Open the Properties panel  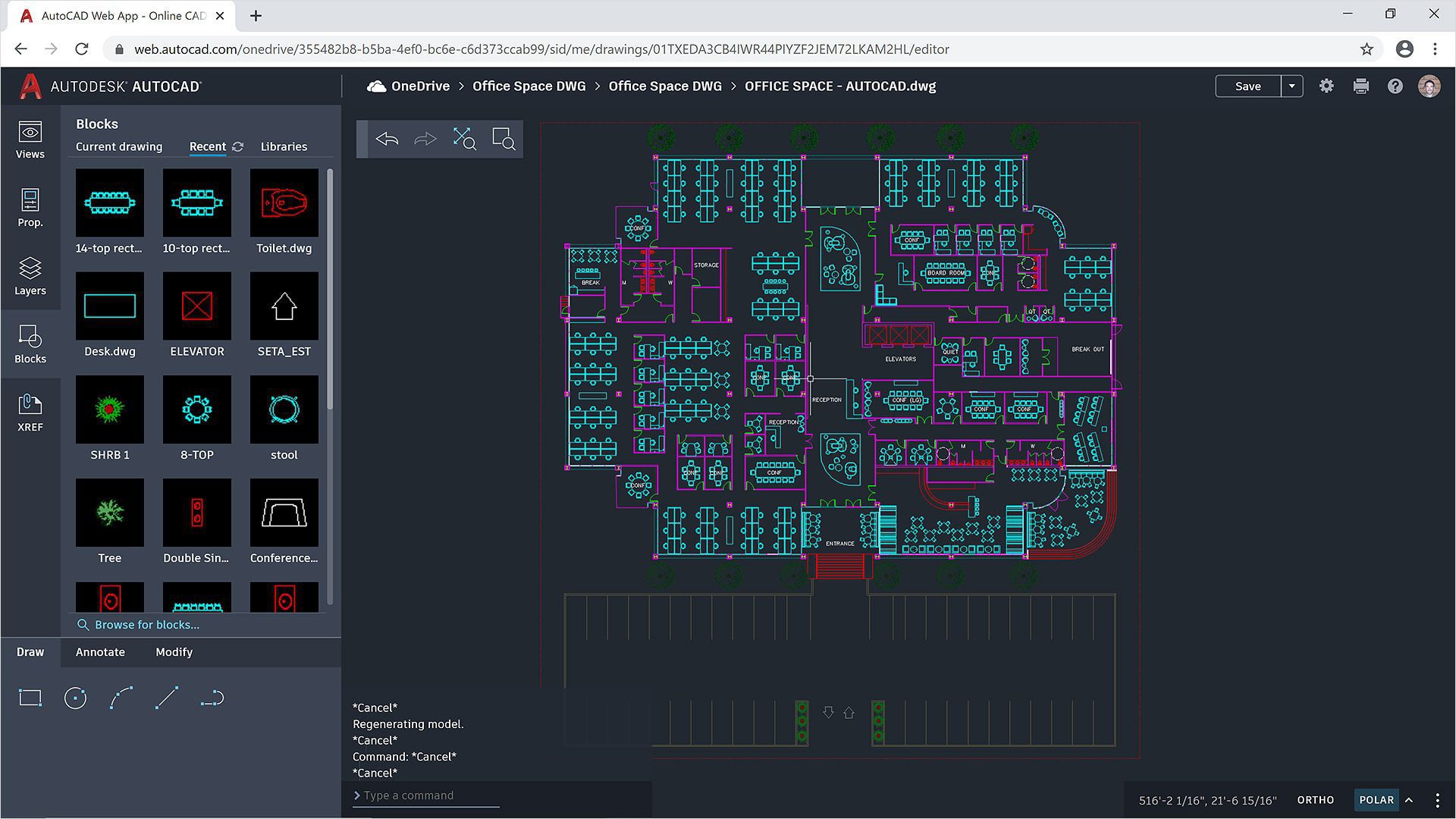coord(30,209)
